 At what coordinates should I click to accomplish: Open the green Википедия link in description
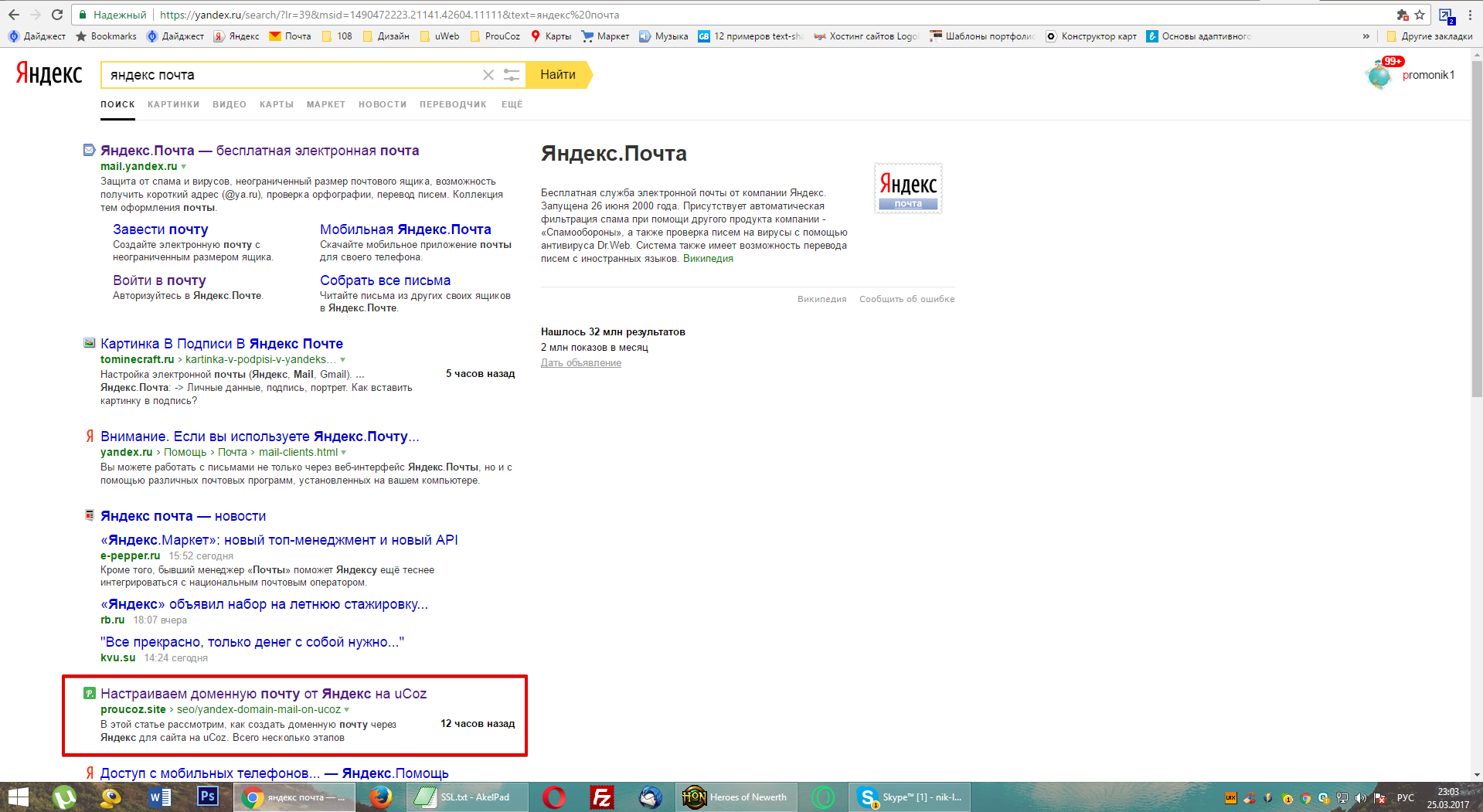(x=708, y=259)
